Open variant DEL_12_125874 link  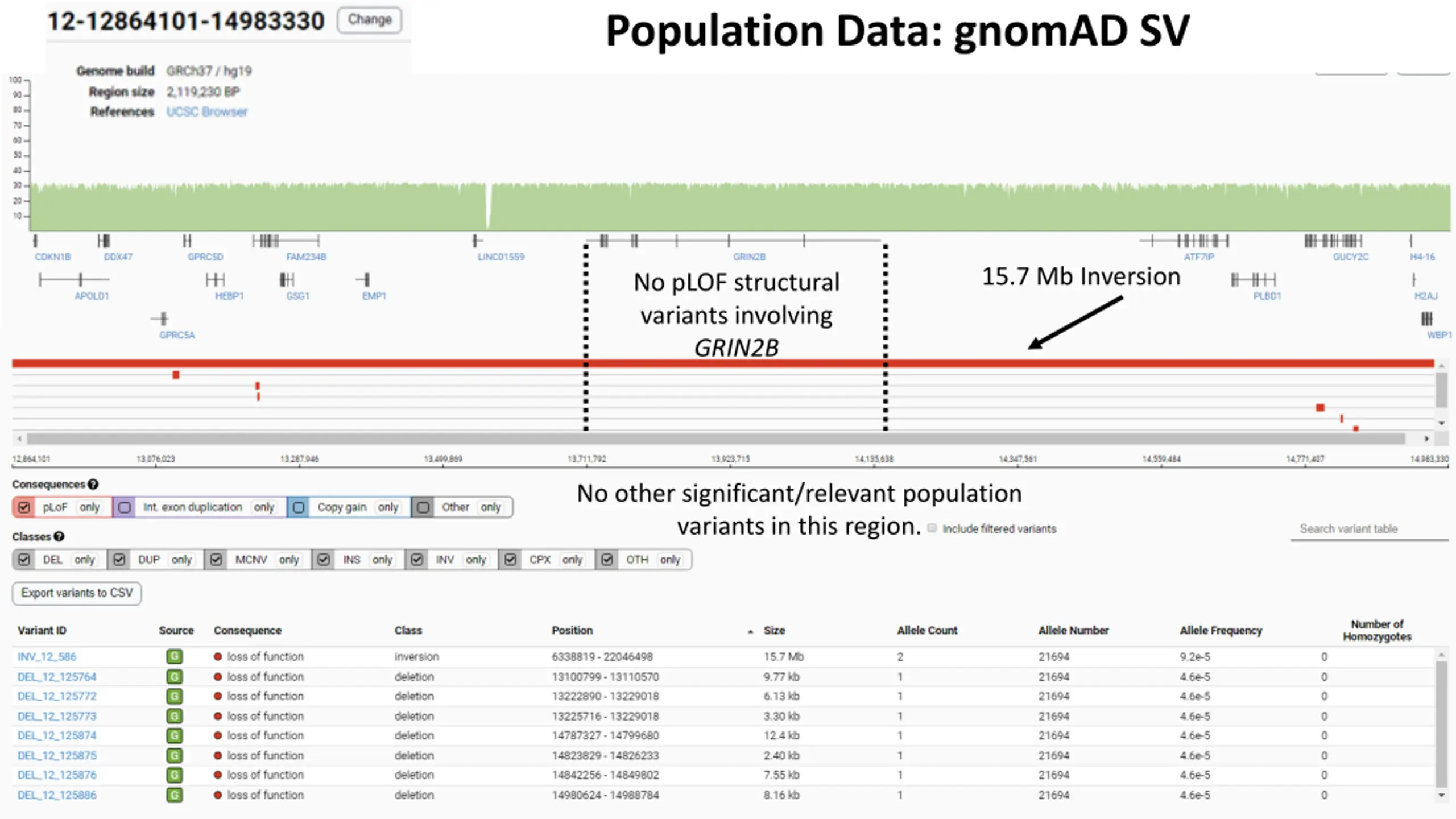coord(57,735)
